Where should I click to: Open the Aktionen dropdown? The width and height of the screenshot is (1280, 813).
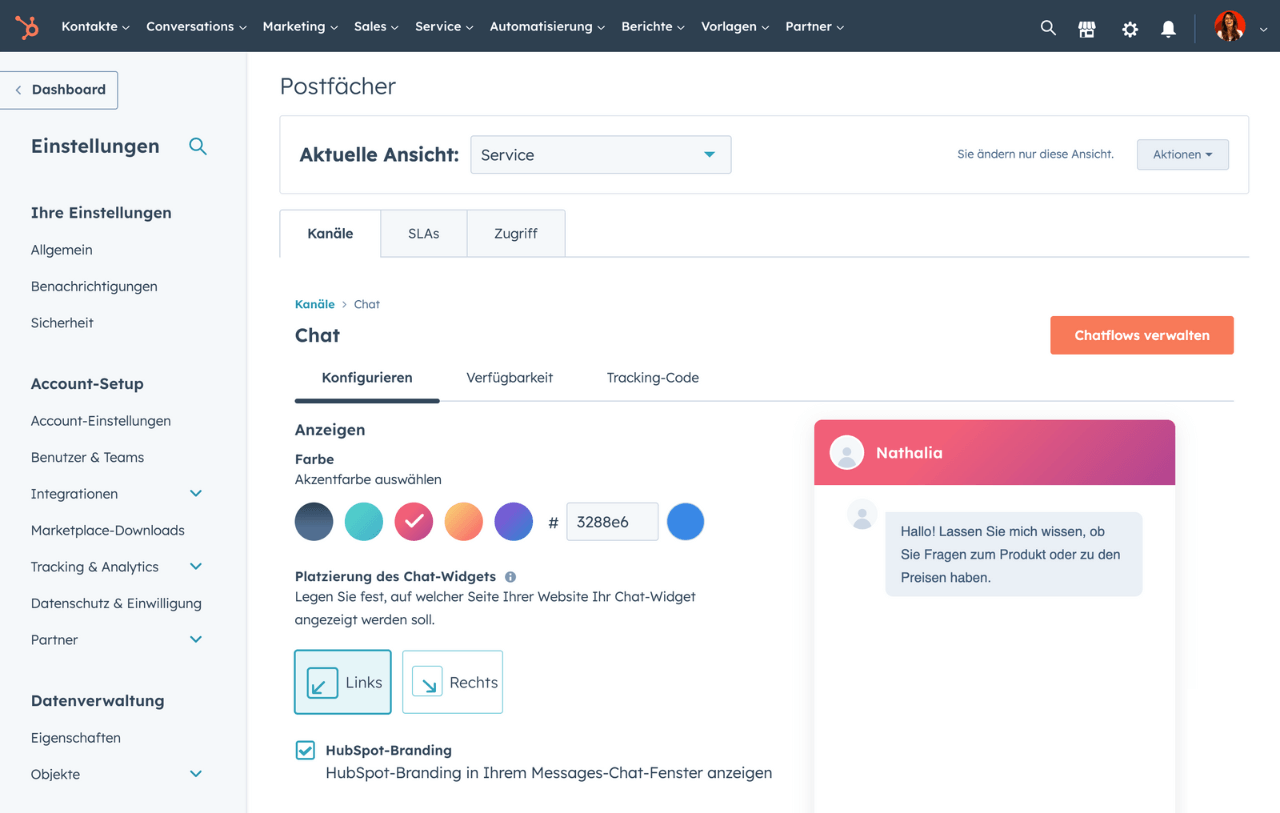click(x=1182, y=154)
